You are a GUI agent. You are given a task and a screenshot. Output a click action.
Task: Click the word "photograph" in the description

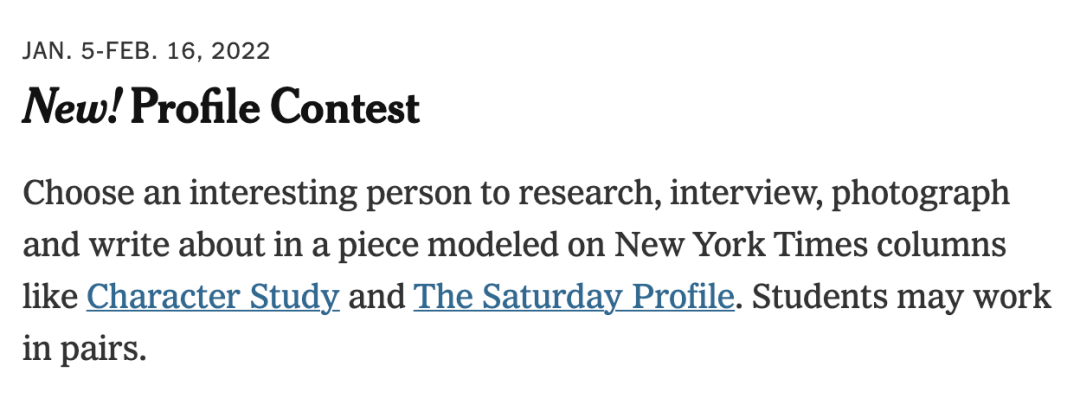[923, 191]
